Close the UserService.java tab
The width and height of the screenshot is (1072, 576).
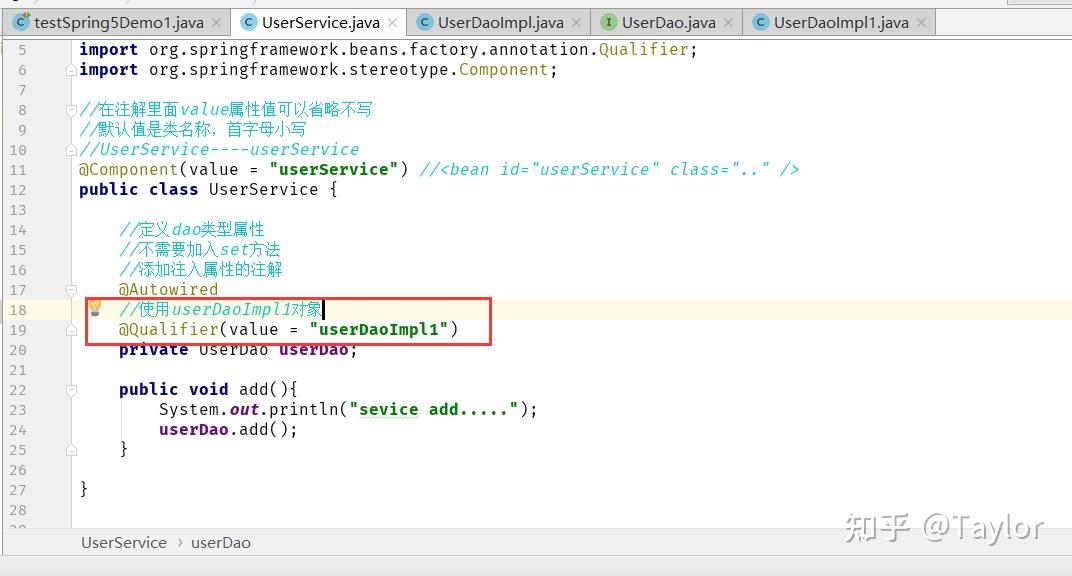(x=392, y=23)
